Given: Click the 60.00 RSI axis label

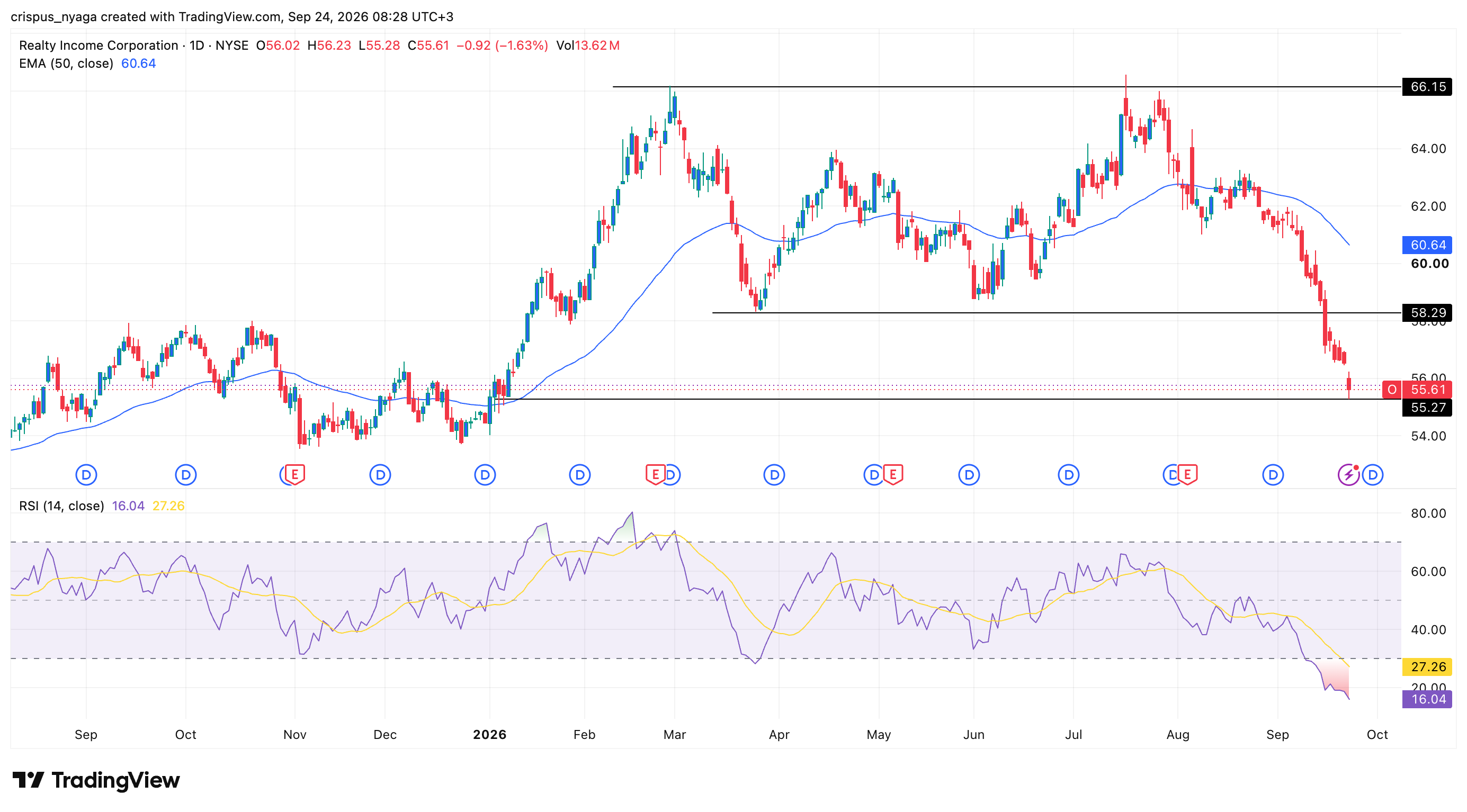Looking at the screenshot, I should [x=1428, y=572].
